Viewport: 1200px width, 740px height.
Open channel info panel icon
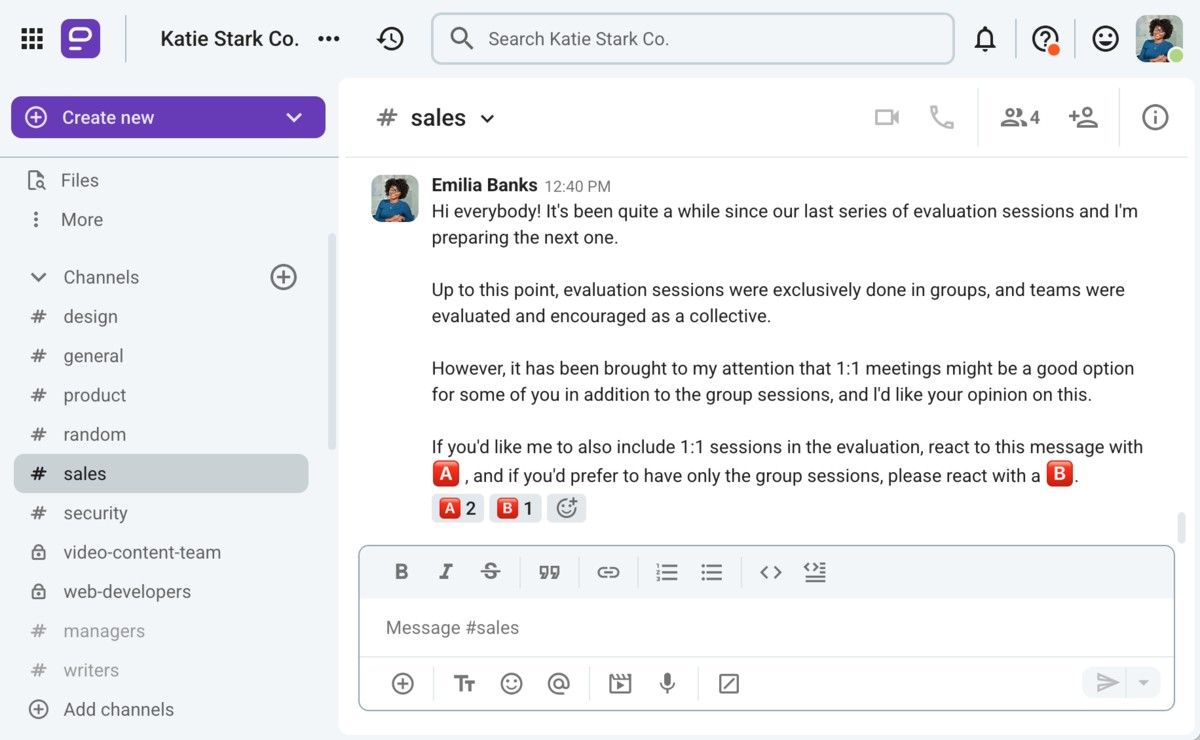coord(1155,118)
